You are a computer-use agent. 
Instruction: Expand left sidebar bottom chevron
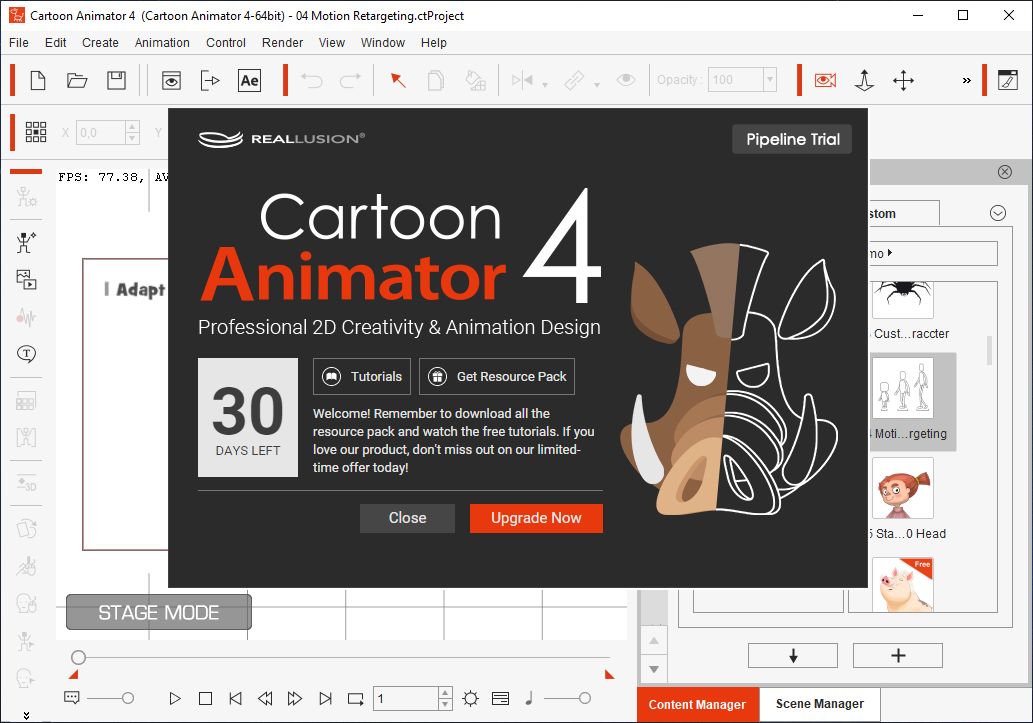[x=26, y=715]
